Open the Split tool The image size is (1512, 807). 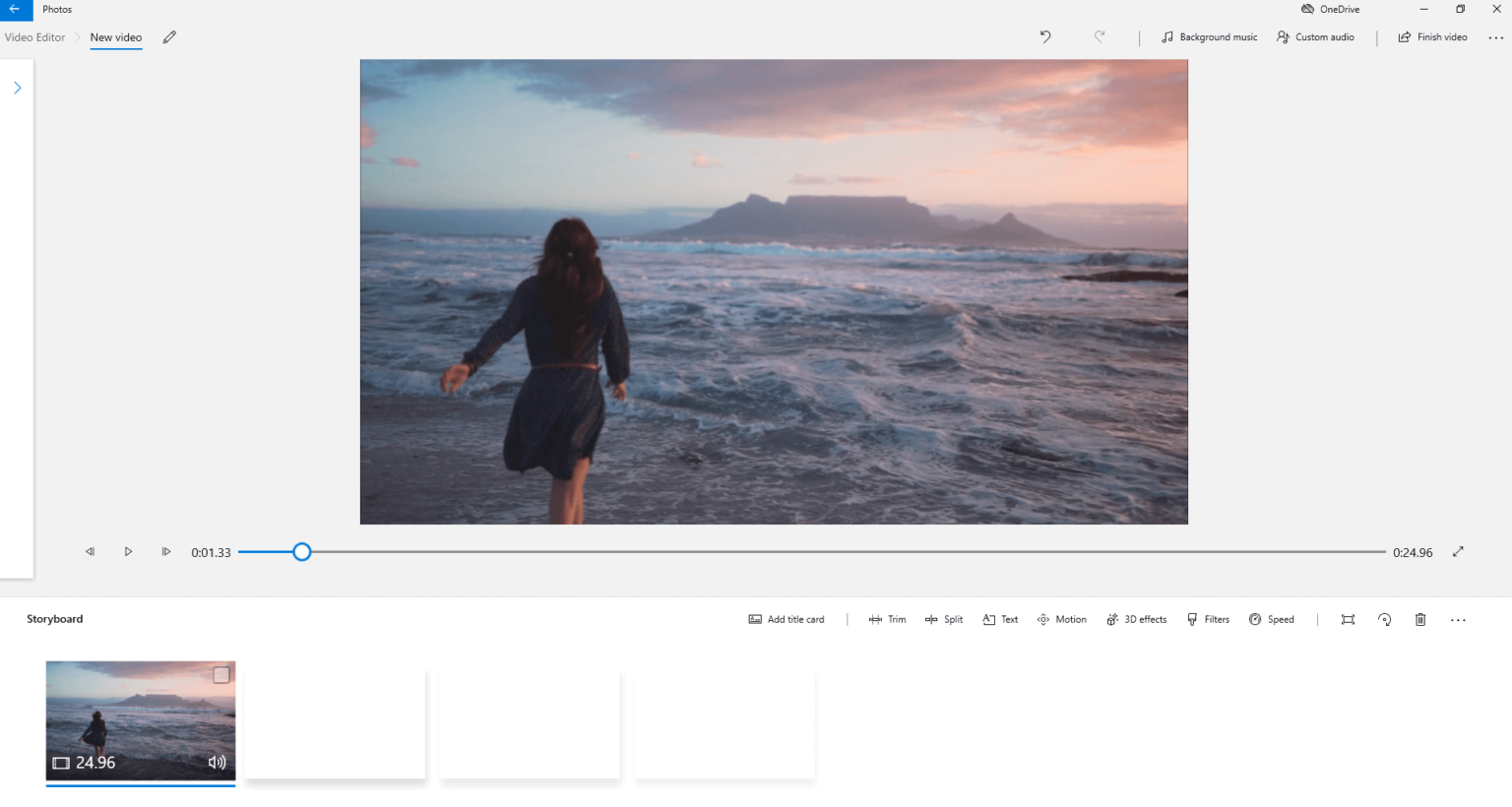[x=944, y=620]
